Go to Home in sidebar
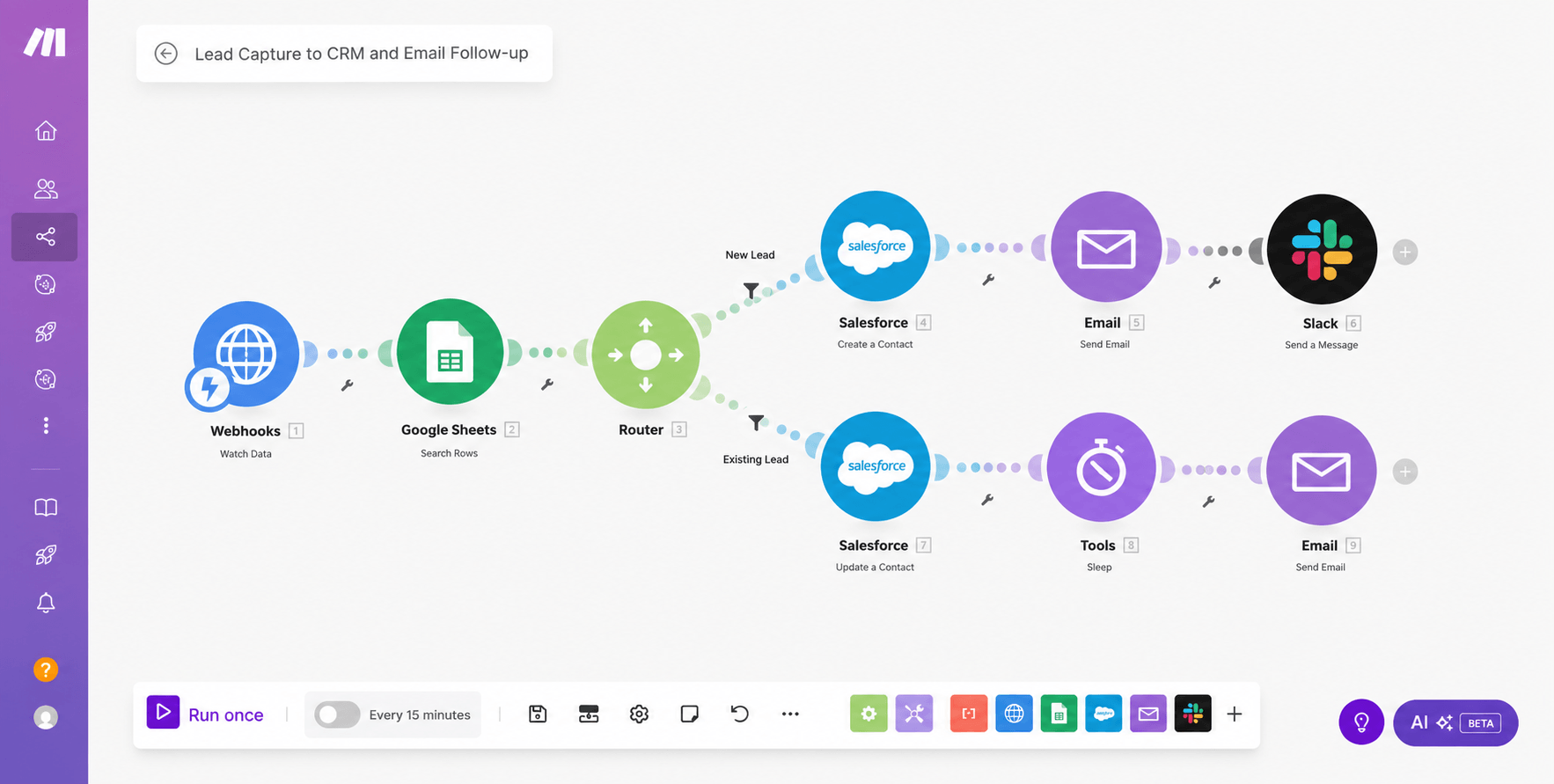This screenshot has width=1554, height=784. [x=46, y=131]
